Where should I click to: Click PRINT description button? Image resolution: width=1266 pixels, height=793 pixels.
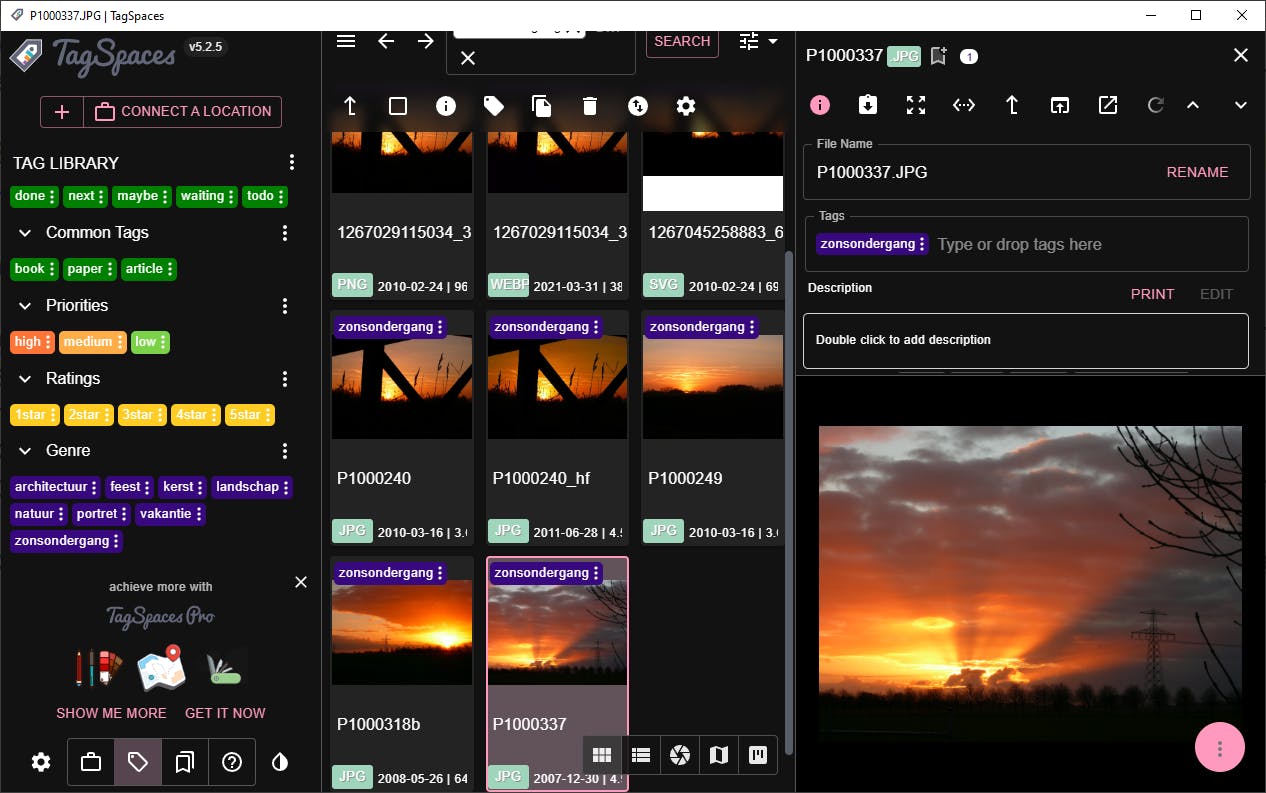coord(1152,294)
